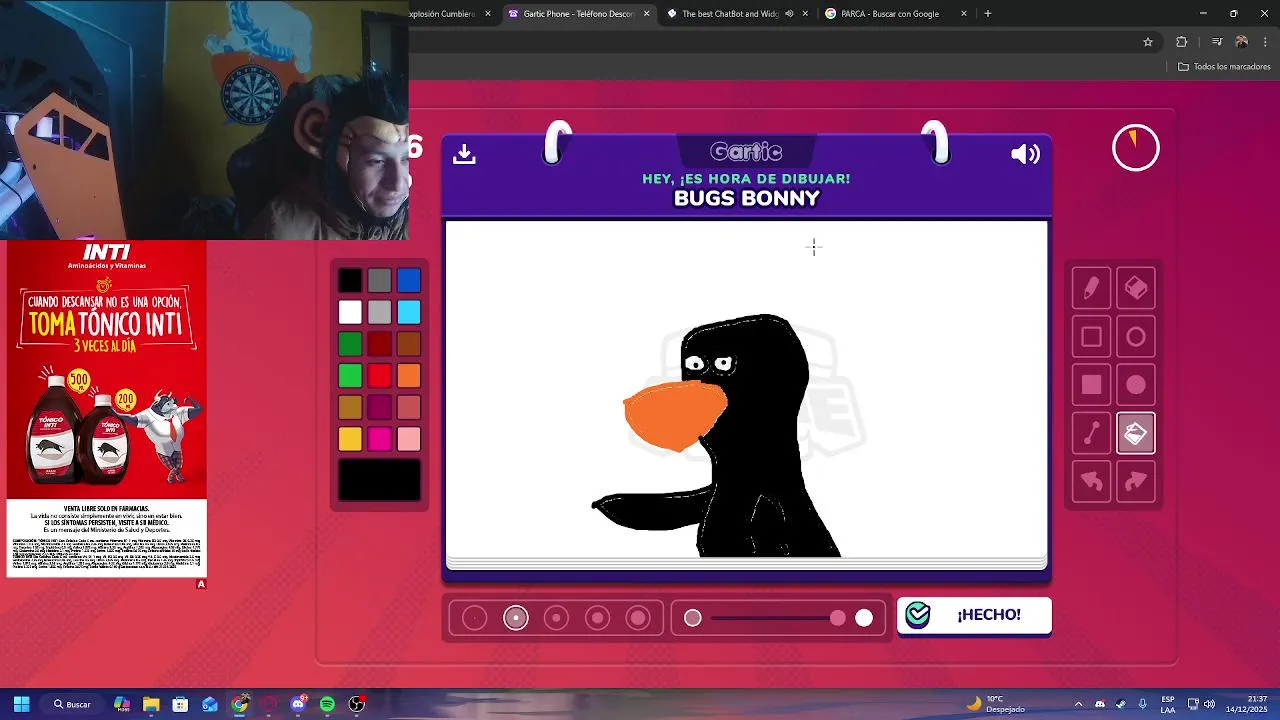This screenshot has height=720, width=1280.
Task: Click the INTI tonic advertisement
Action: point(107,408)
